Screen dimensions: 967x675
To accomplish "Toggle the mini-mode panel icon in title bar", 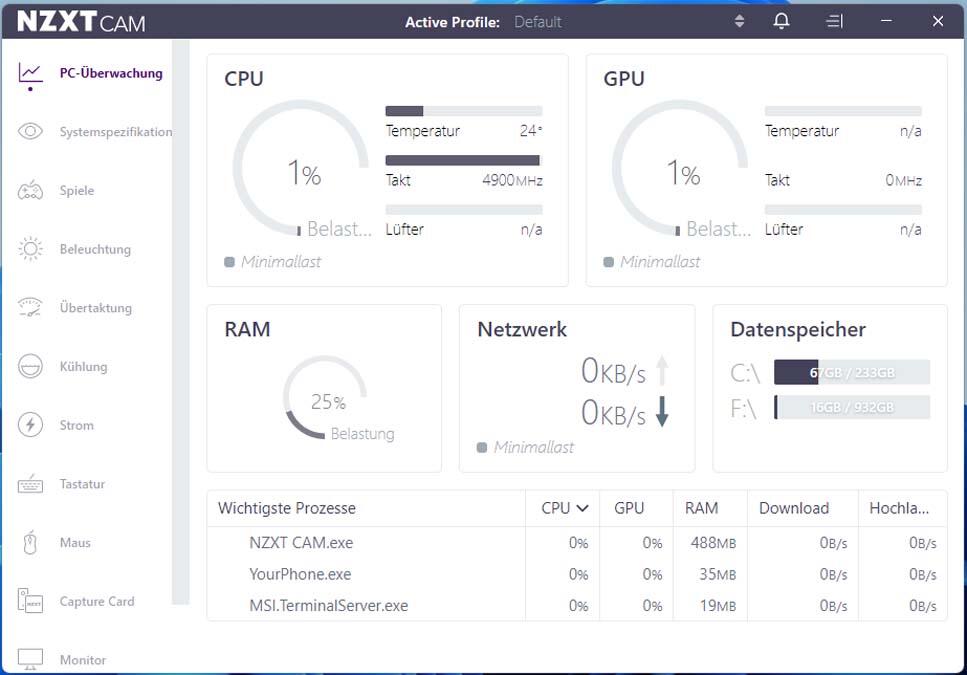I will (834, 22).
